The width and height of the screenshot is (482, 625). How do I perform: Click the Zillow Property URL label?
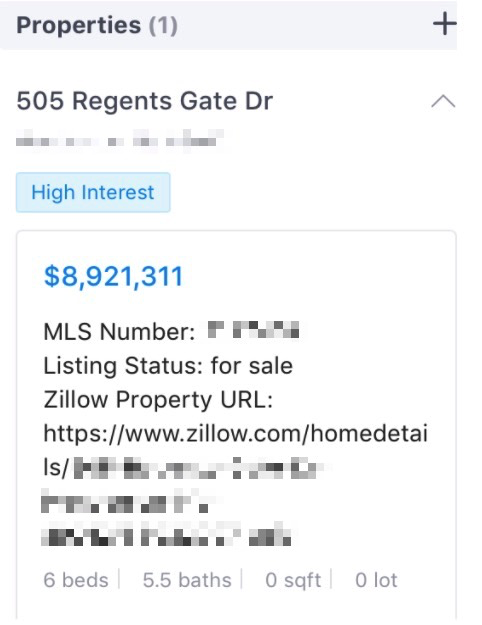pyautogui.click(x=158, y=399)
